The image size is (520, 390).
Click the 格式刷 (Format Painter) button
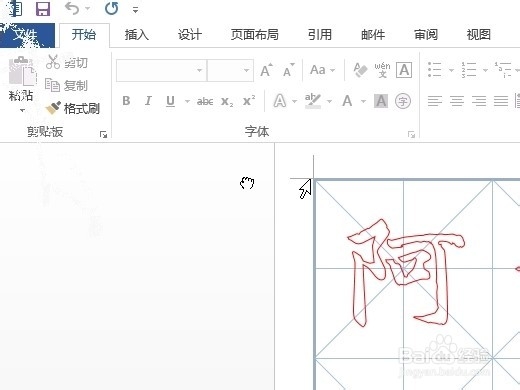73,108
